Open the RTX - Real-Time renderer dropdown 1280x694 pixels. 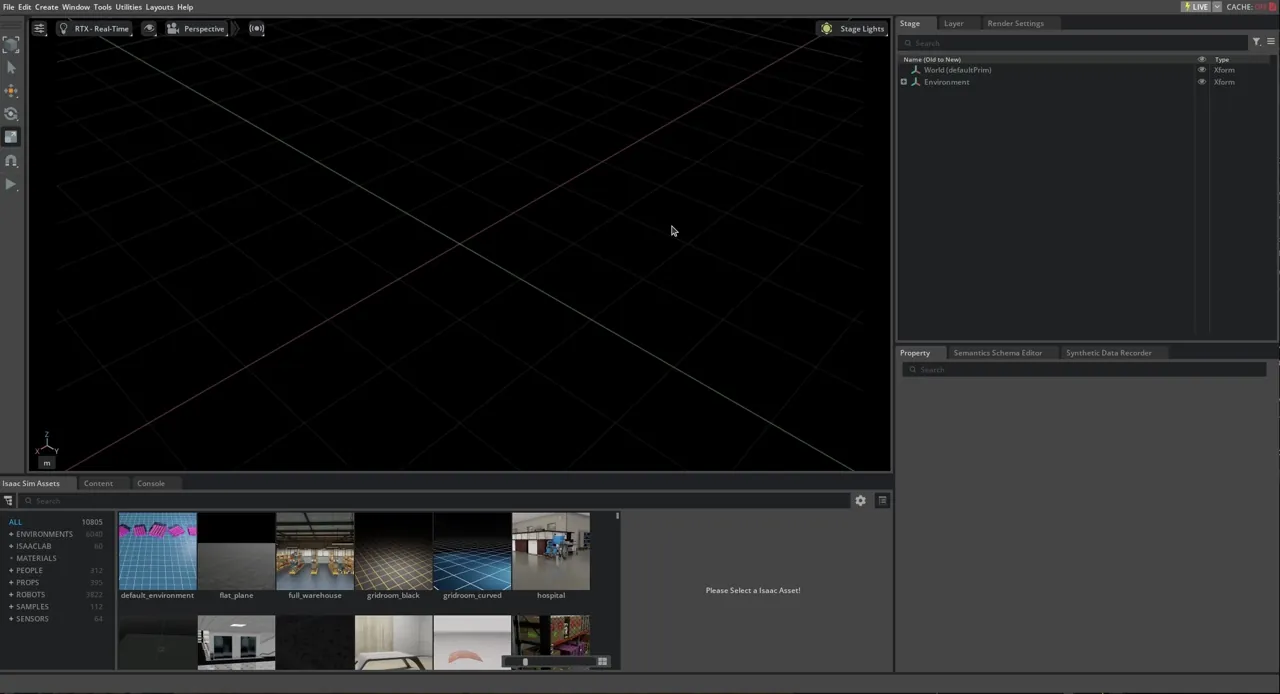(x=101, y=28)
